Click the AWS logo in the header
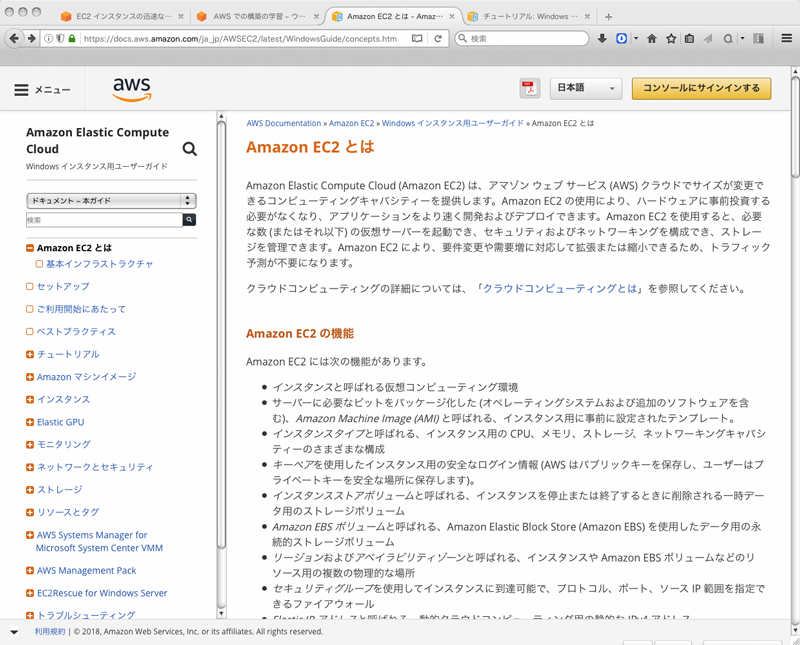800x645 pixels. pos(131,89)
